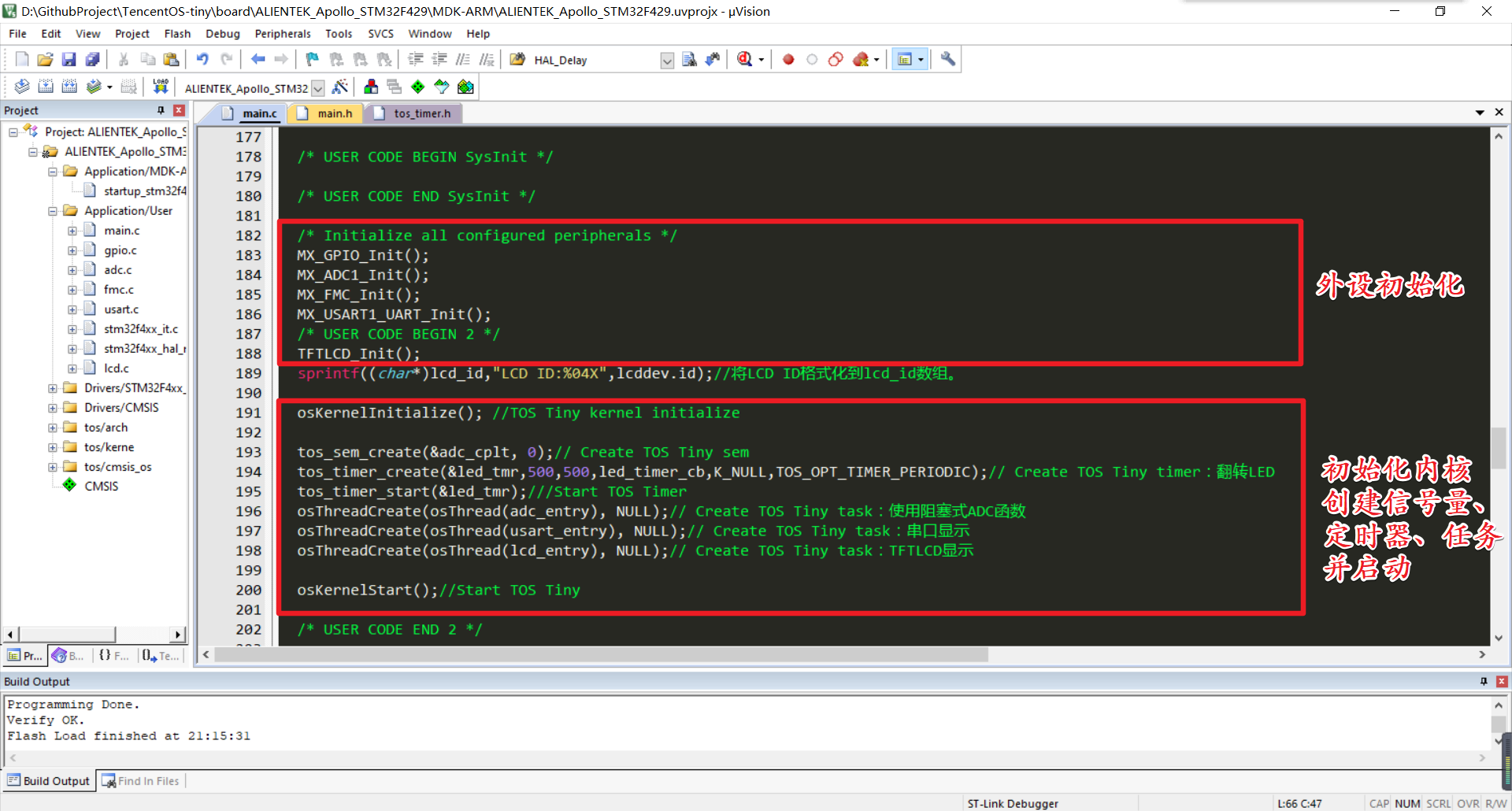
Task: Open Configuration wrench icon in toolbar
Action: (x=948, y=60)
